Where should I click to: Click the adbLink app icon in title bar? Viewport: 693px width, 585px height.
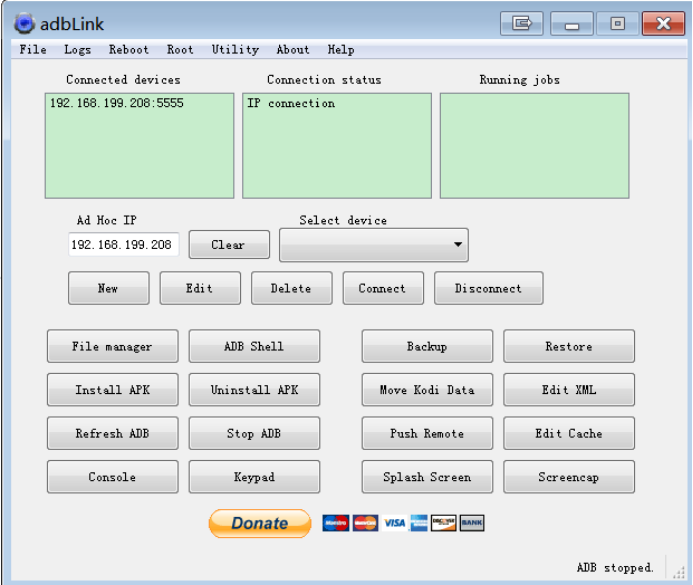23,22
